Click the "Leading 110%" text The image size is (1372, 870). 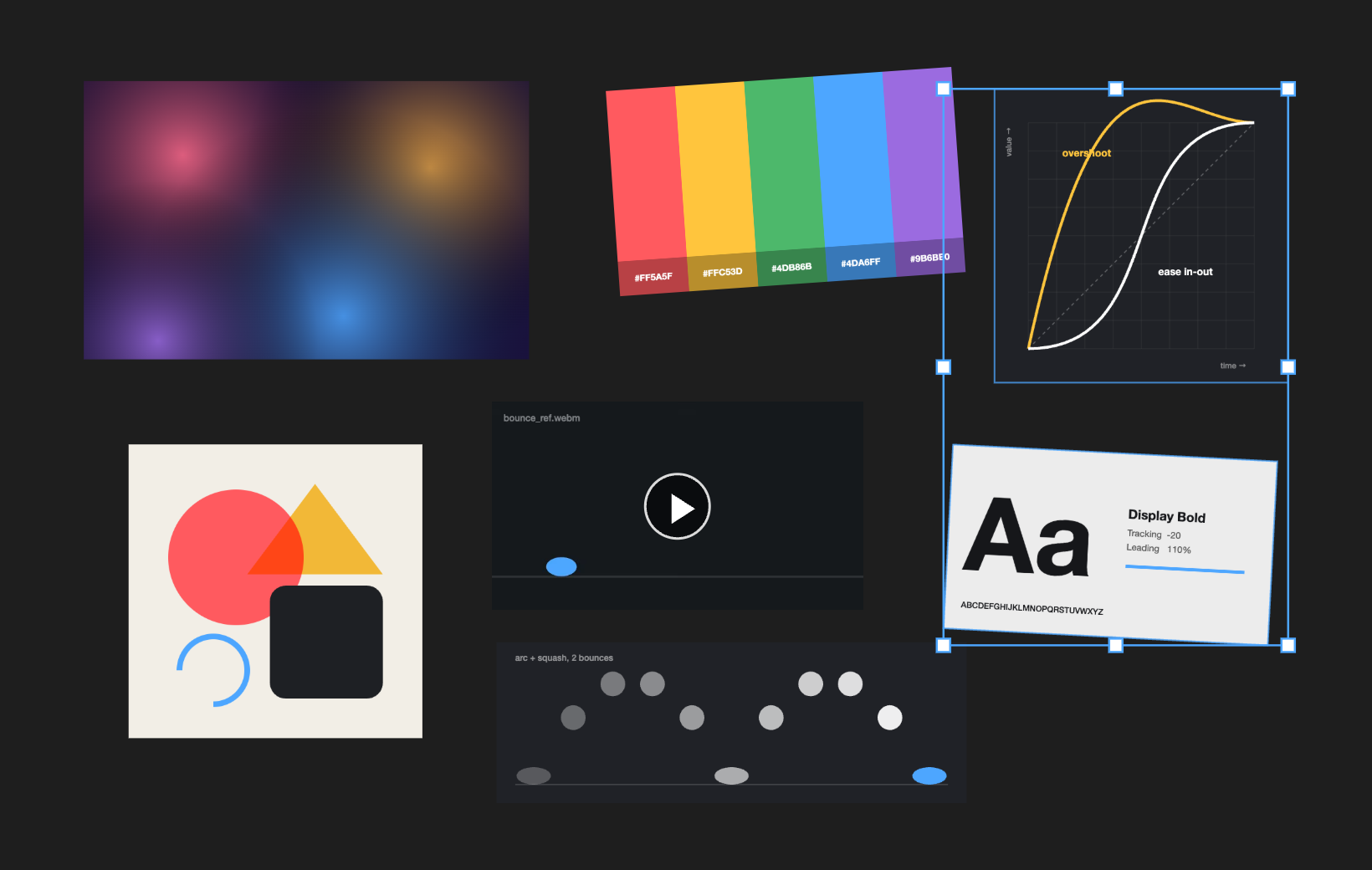point(1159,549)
